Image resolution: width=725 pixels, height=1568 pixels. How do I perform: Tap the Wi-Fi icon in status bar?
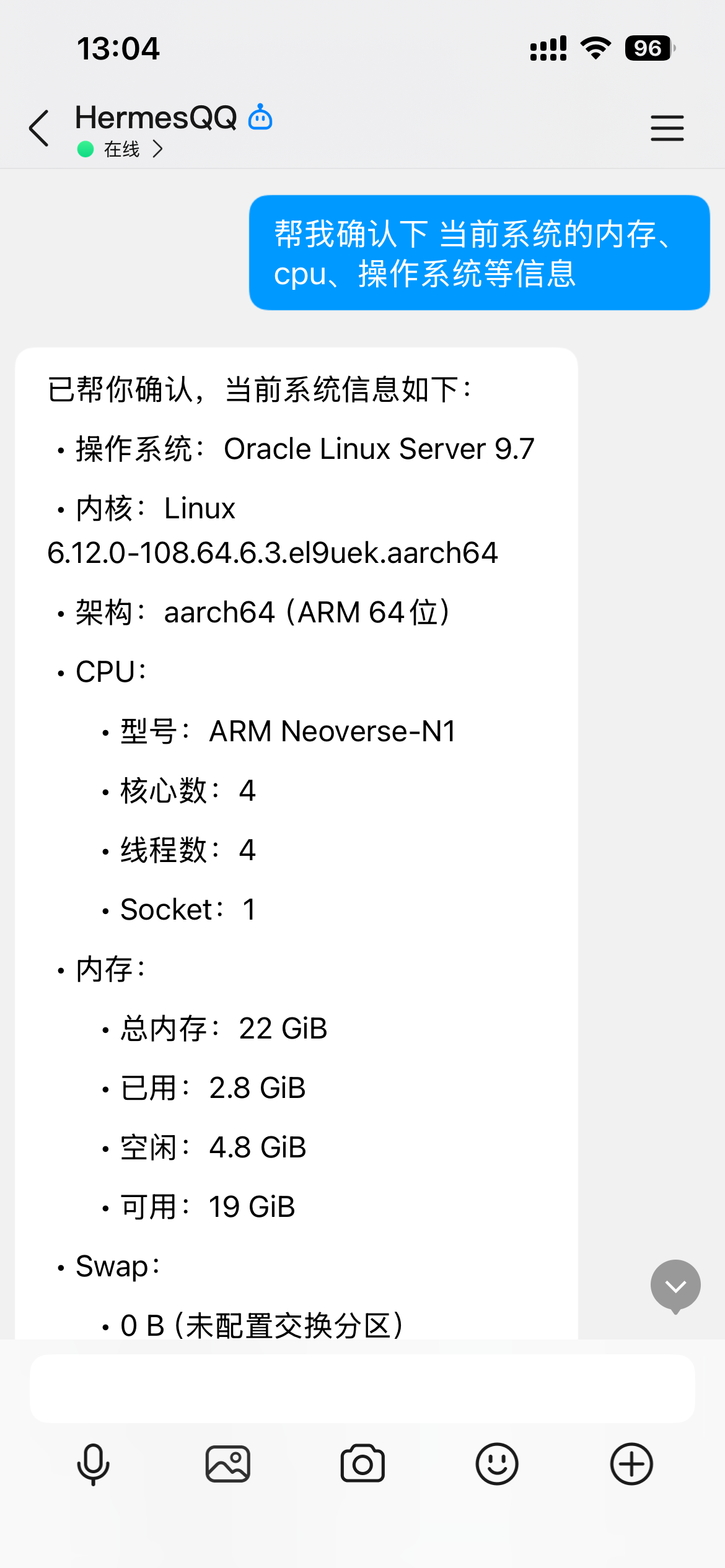[x=595, y=48]
